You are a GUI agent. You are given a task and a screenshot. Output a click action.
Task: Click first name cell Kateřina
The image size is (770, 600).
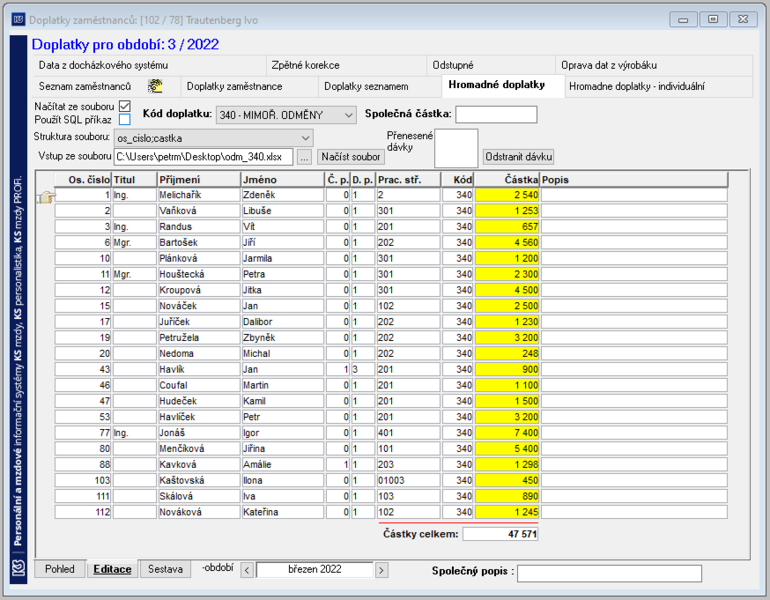(x=282, y=512)
